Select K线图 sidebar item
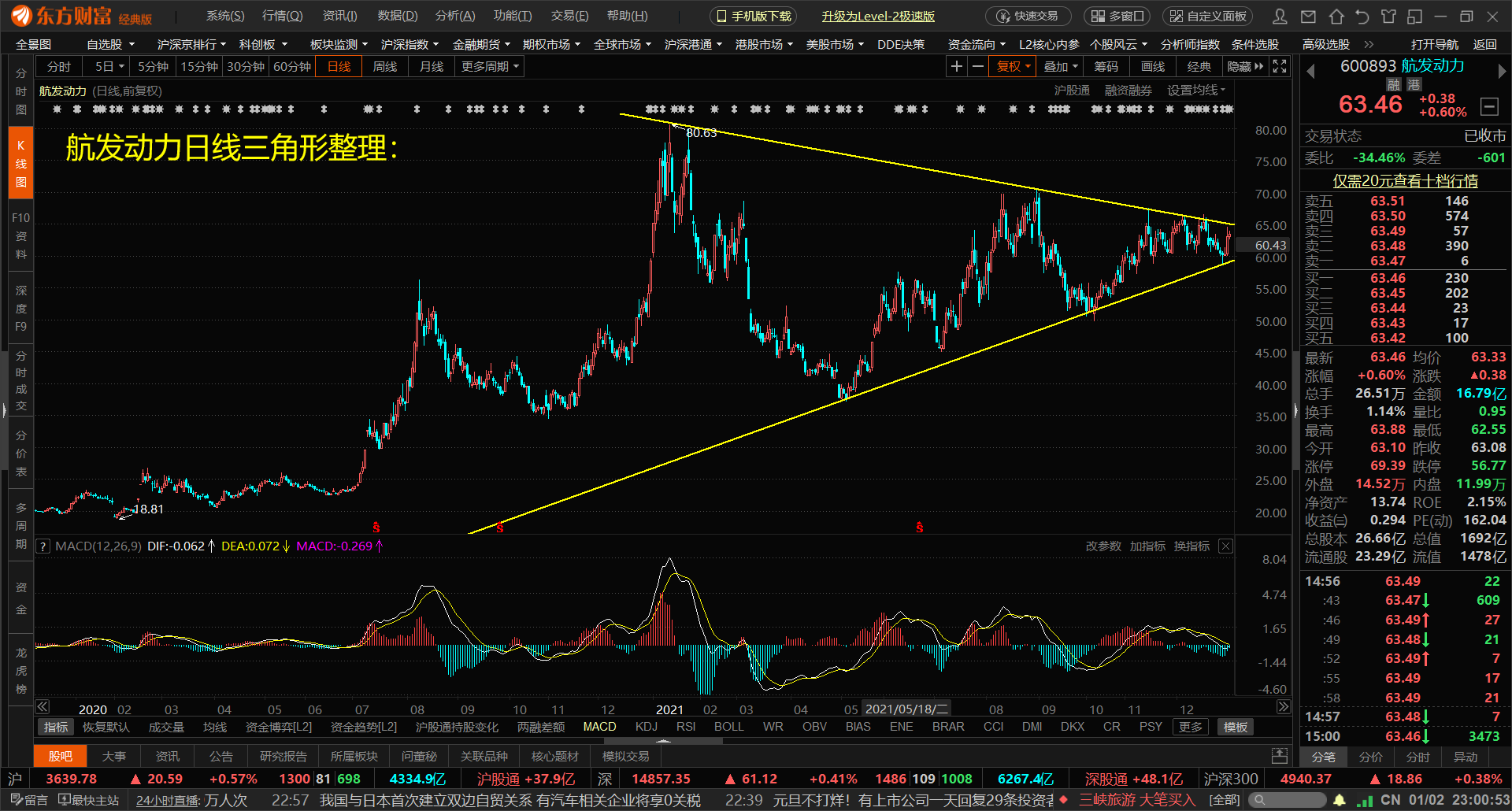The width and height of the screenshot is (1512, 811). 20,163
